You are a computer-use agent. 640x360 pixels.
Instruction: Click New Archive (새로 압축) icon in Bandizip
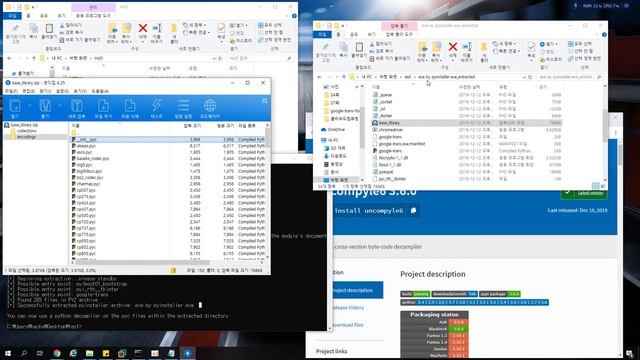point(77,106)
